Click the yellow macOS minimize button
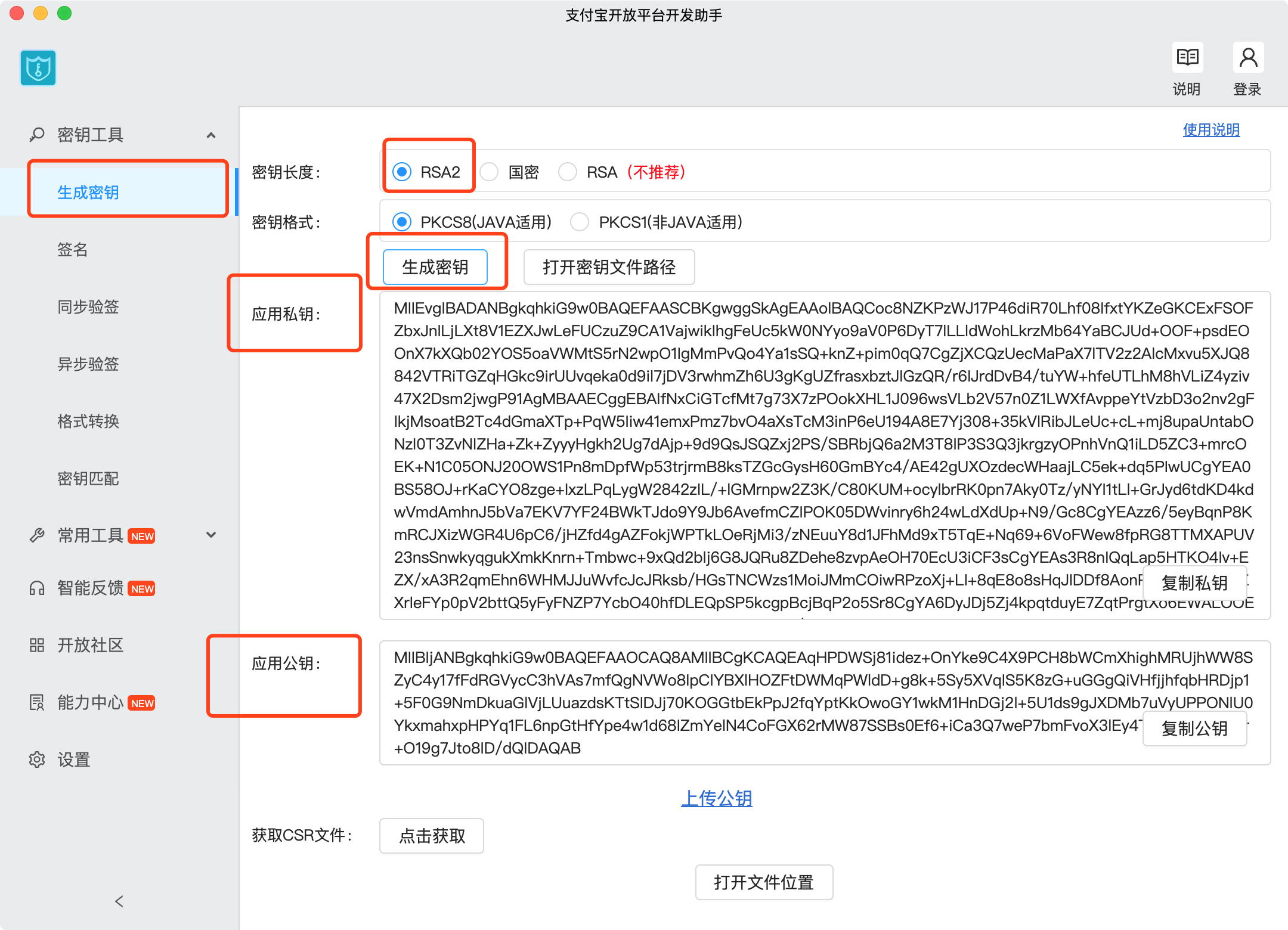 (41, 13)
